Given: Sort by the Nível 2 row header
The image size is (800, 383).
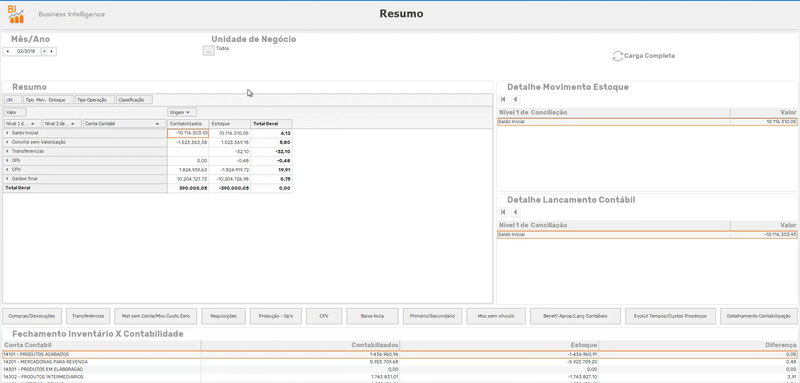Looking at the screenshot, I should point(62,123).
